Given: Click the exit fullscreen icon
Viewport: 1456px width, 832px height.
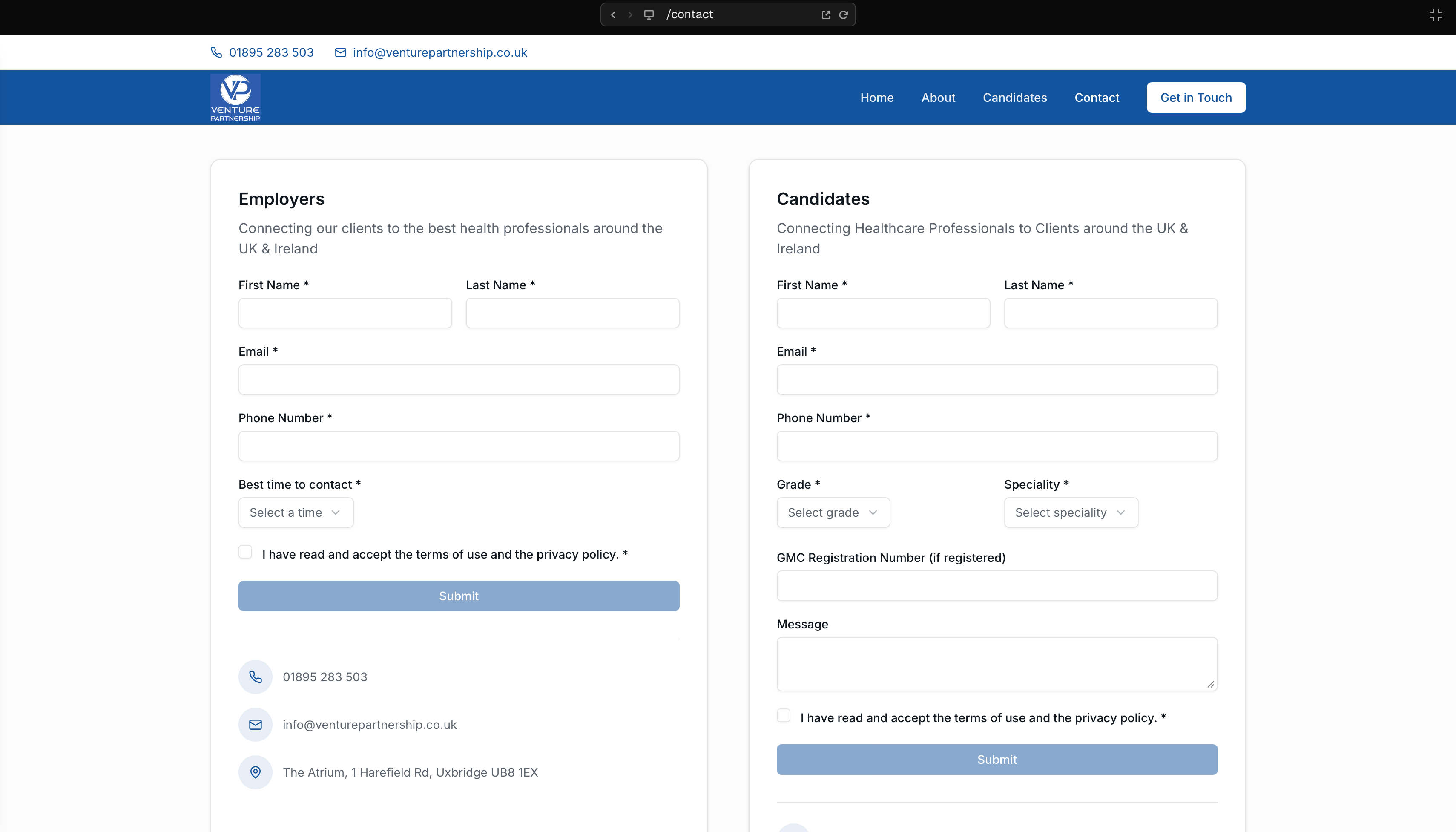Looking at the screenshot, I should click(x=1436, y=15).
